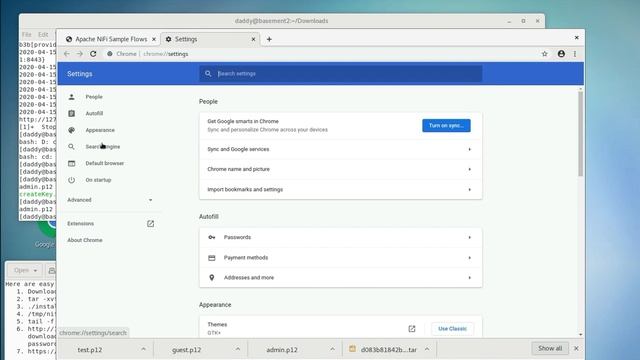Screen dimensions: 640x360
Task: Expand Sync and Google services row arrow
Action: (469, 149)
